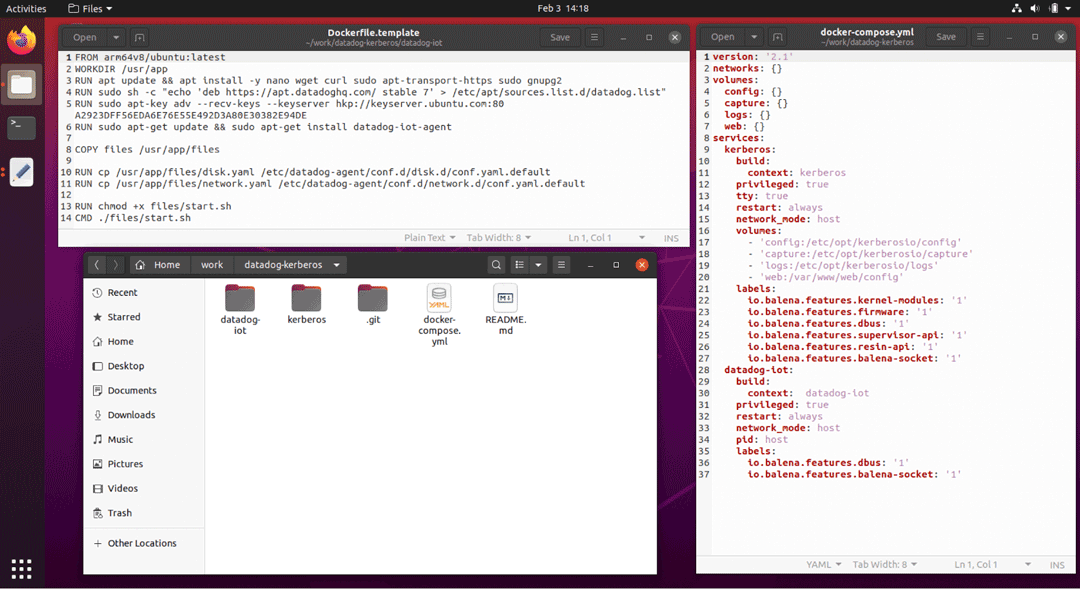Search within the datadog-kerberos folder
Screen dimensions: 1080x589
pyautogui.click(x=496, y=265)
